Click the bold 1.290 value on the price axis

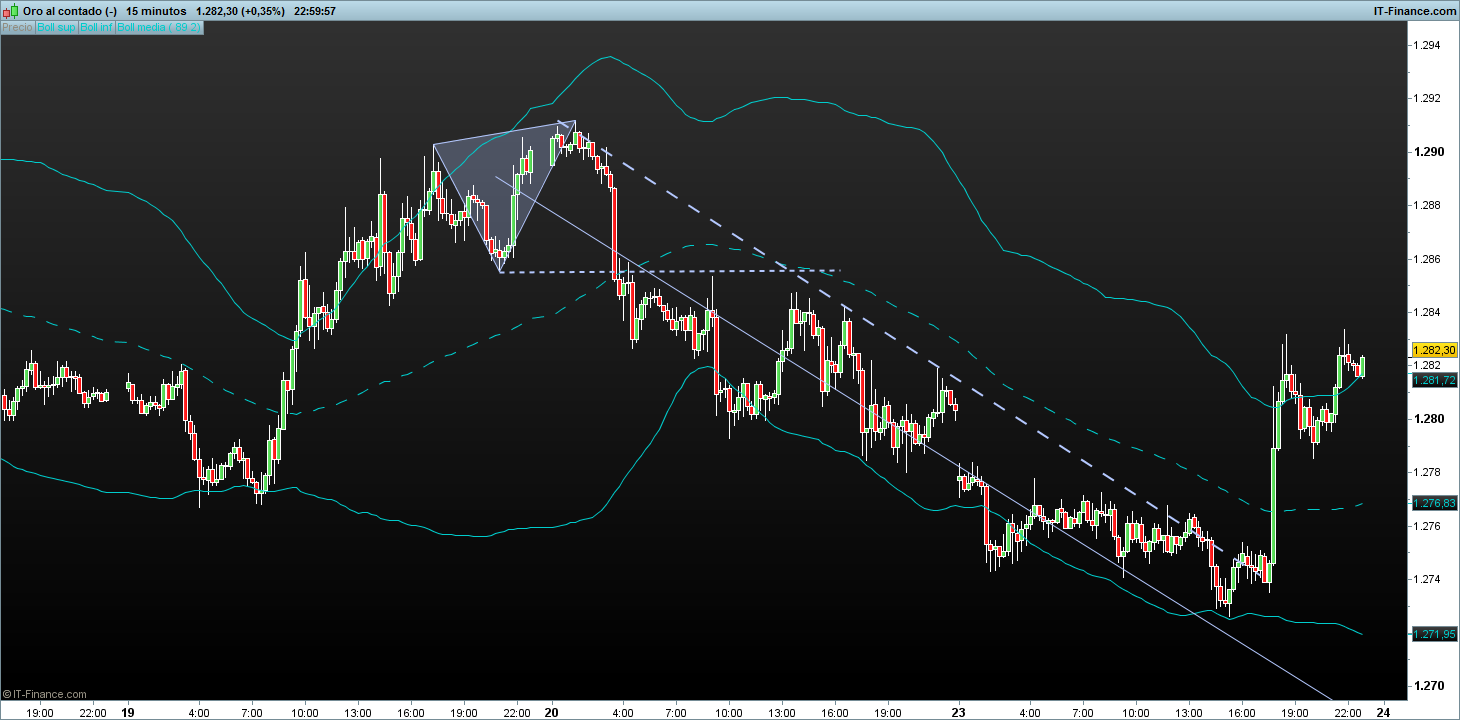pos(1427,152)
